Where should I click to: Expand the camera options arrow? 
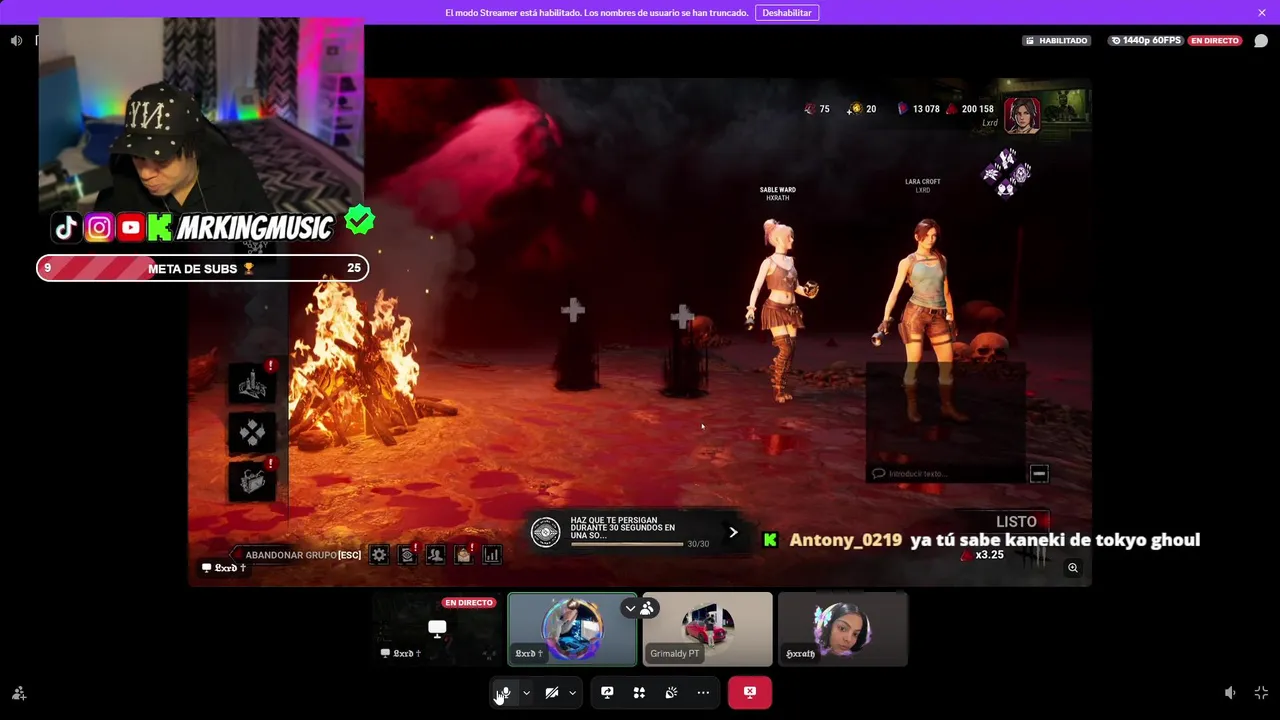click(572, 692)
